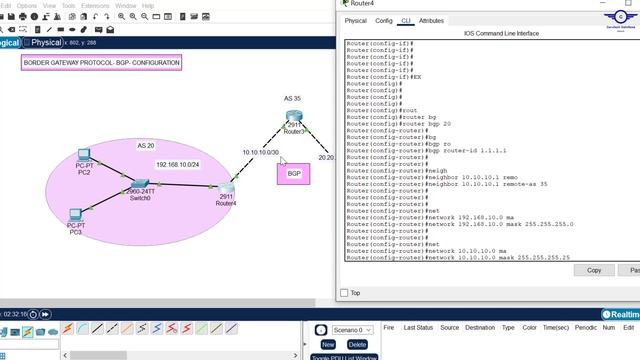Choose the automatic connection lightning bolt
The image size is (640, 360).
point(68,329)
